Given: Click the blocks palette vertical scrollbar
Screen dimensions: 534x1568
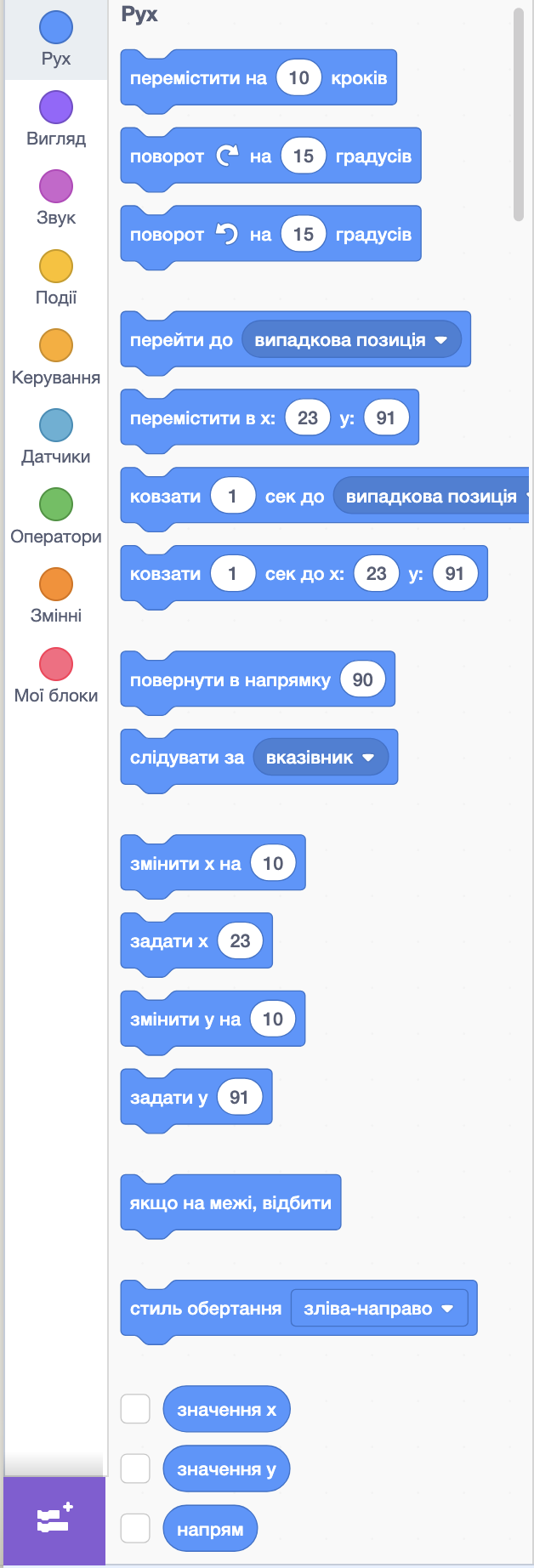Looking at the screenshot, I should (519, 115).
